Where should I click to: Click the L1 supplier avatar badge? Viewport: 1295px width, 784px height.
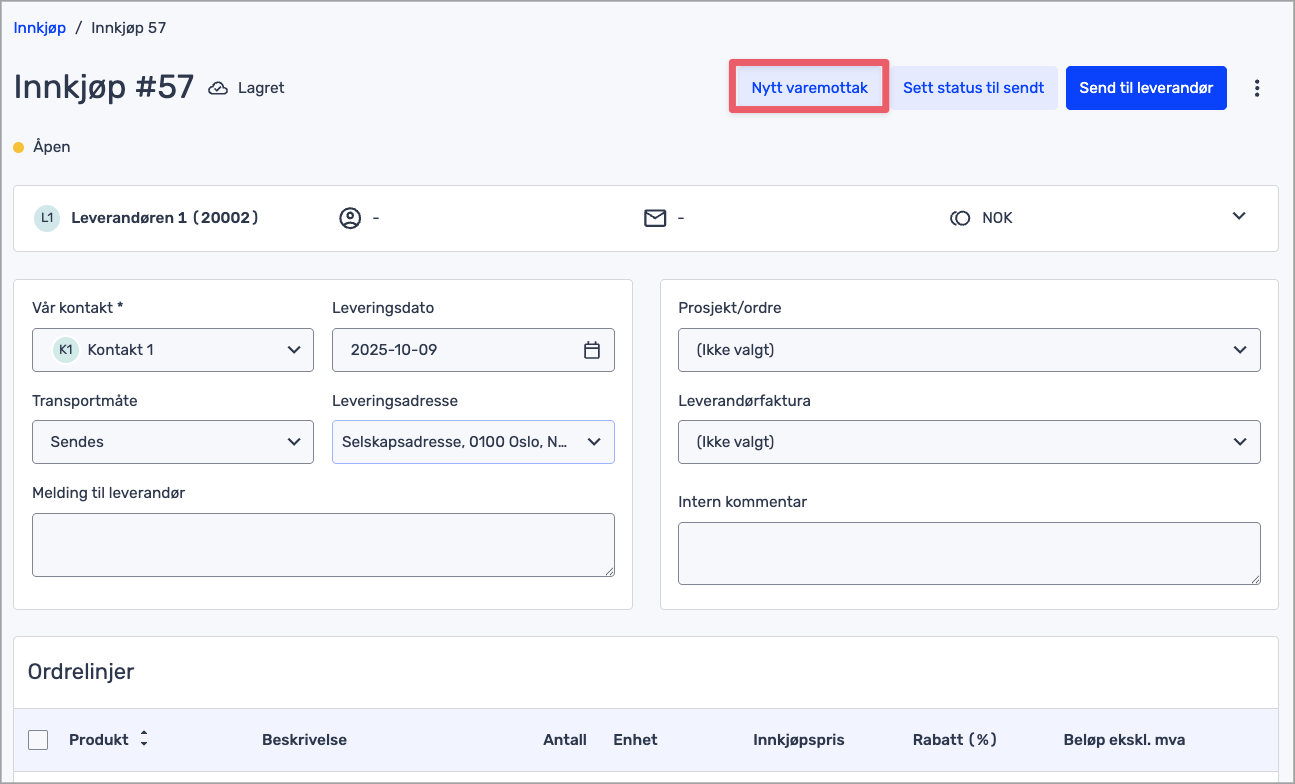47,218
